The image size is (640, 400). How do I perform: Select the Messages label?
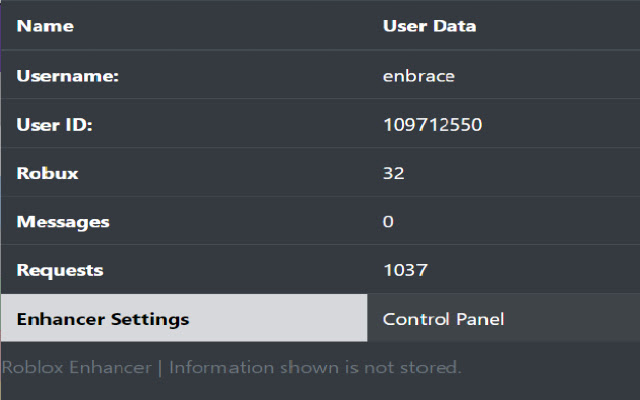(63, 221)
